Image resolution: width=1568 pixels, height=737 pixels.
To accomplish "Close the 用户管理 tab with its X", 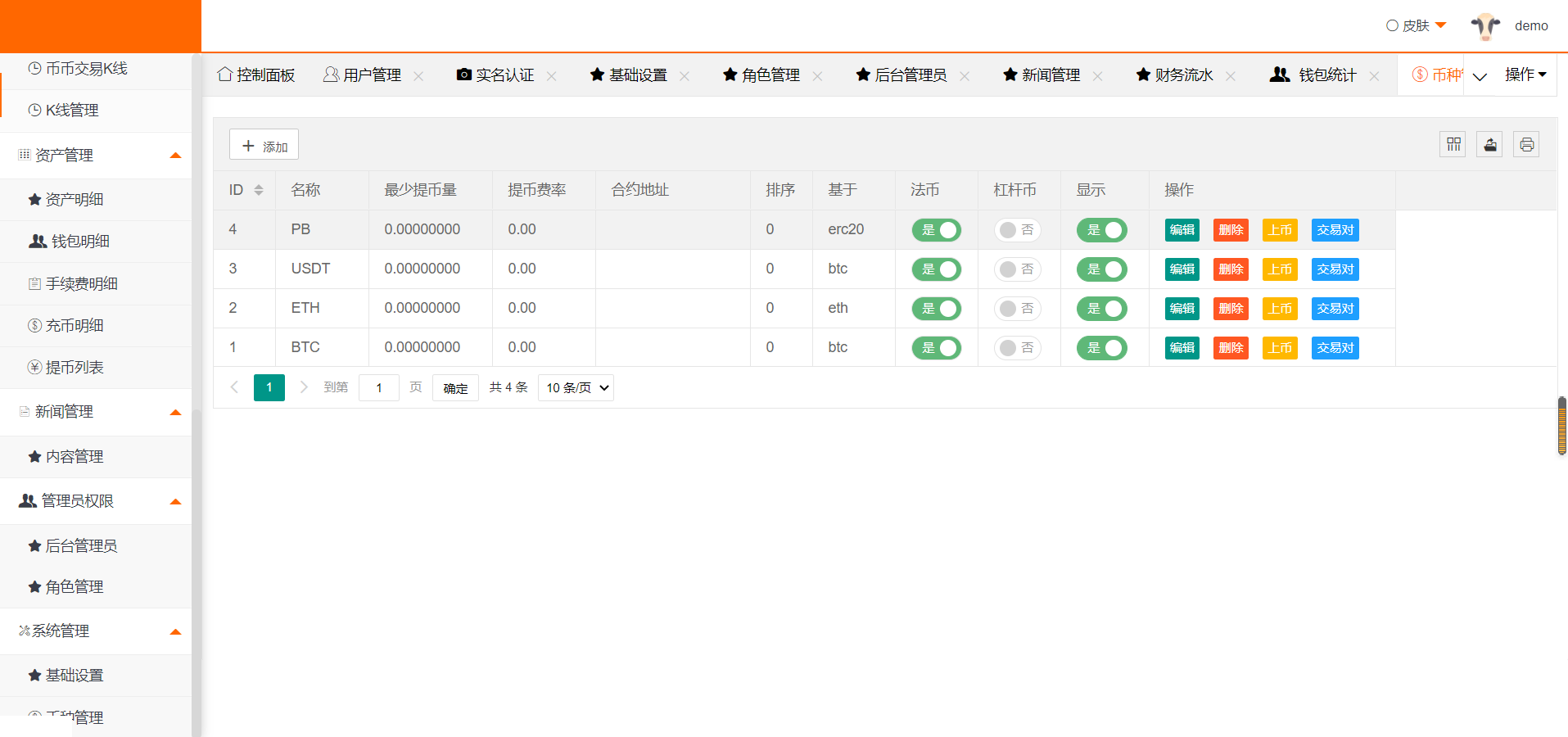I will pyautogui.click(x=418, y=76).
